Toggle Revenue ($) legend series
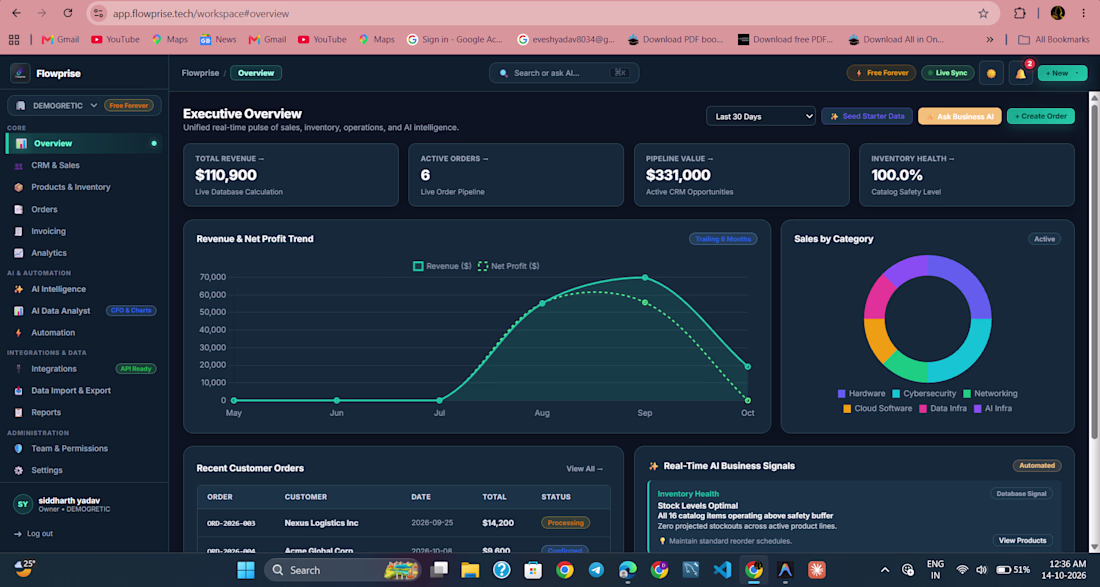The width and height of the screenshot is (1100, 587). (442, 266)
